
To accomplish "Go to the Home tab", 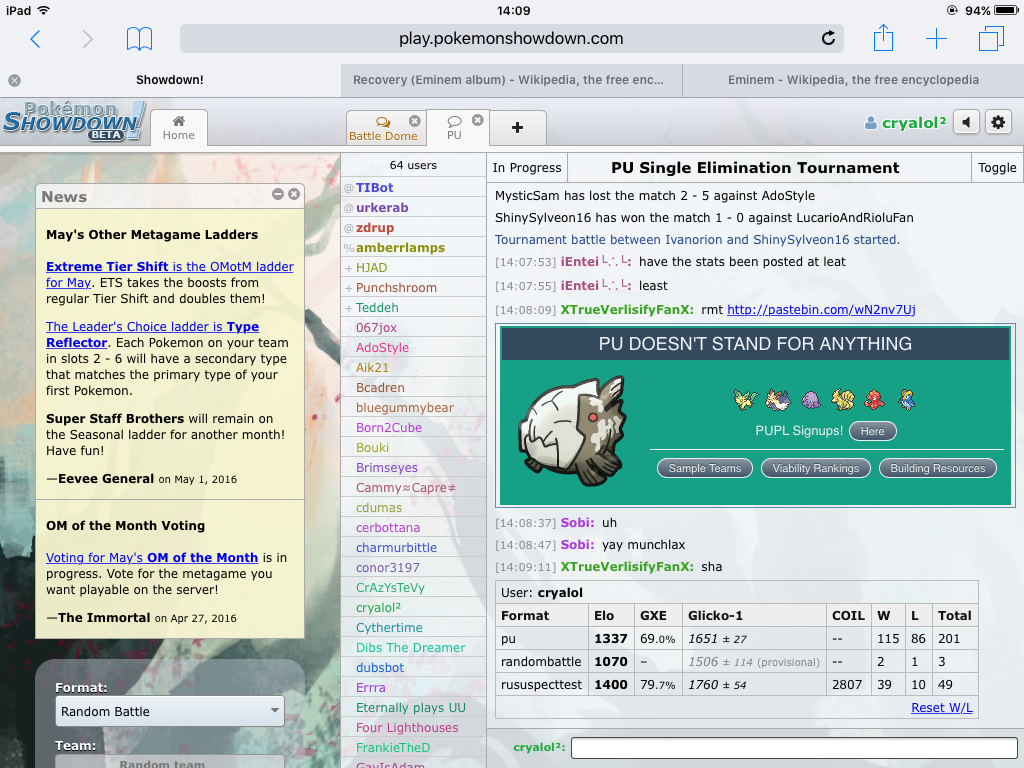I will point(178,129).
